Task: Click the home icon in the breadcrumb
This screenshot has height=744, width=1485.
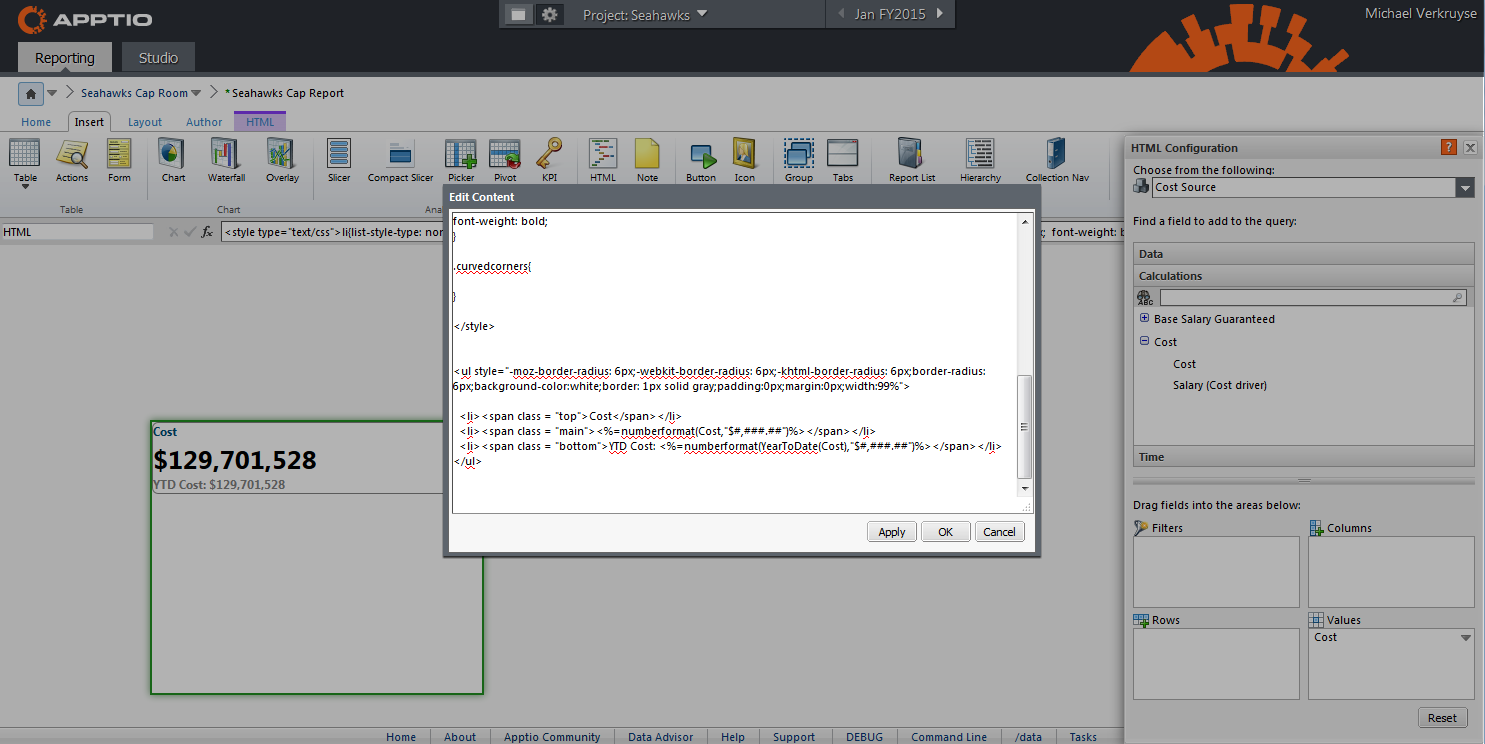Action: [31, 93]
